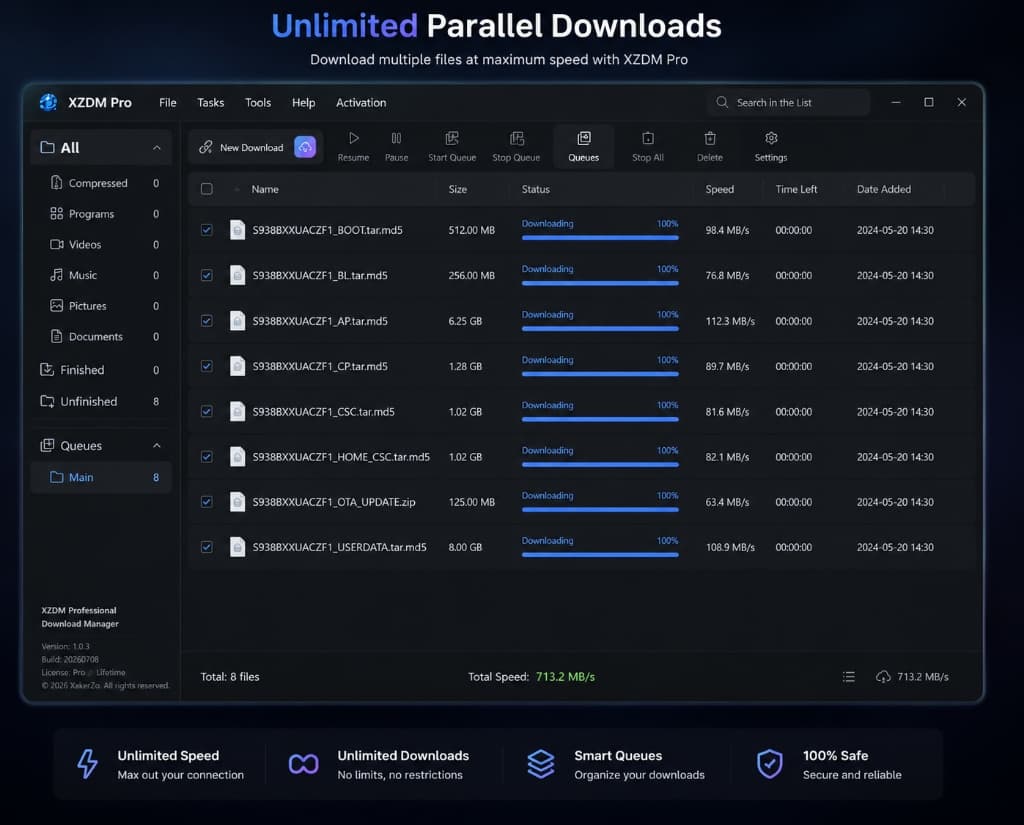Select the Programs category
Image resolution: width=1024 pixels, height=825 pixels.
(x=101, y=214)
